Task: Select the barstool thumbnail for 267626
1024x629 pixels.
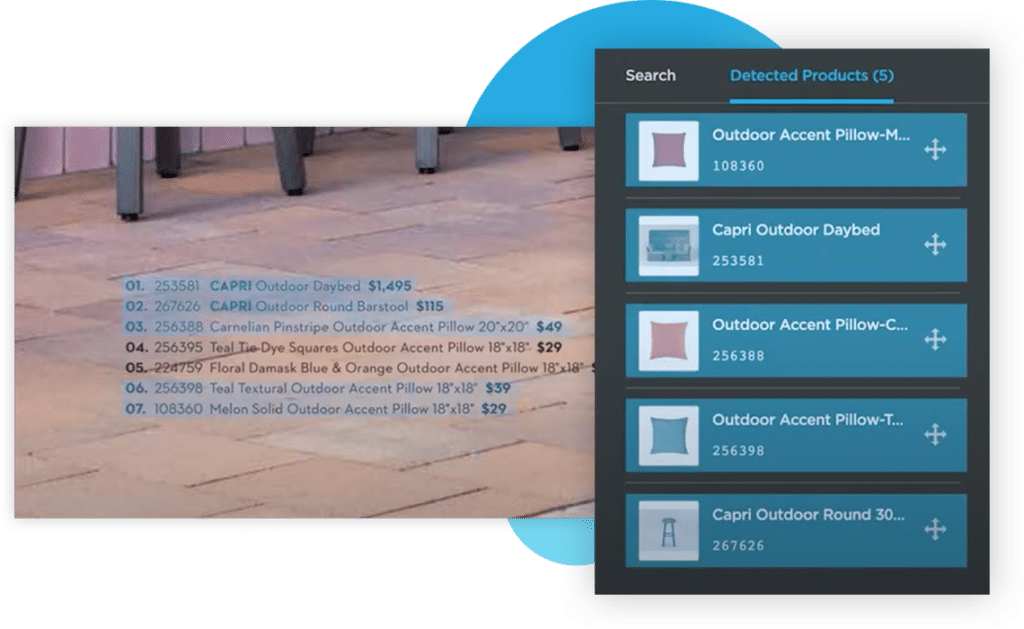Action: point(668,531)
